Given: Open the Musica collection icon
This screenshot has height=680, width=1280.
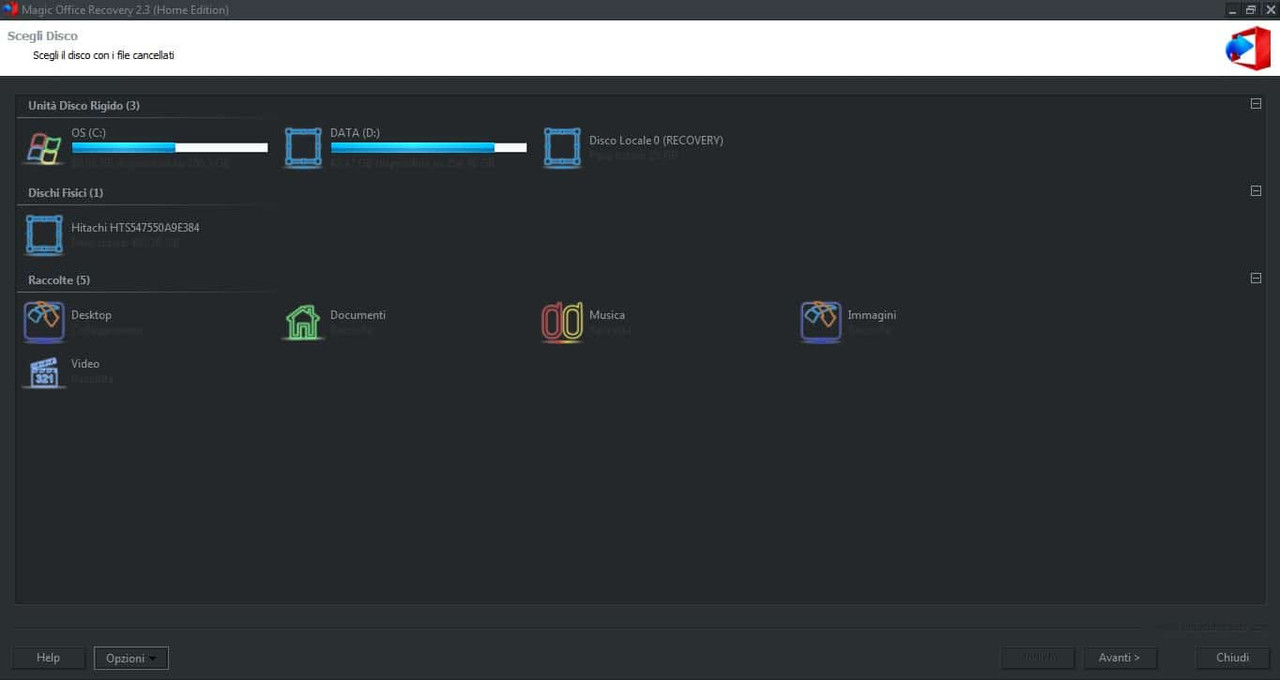Looking at the screenshot, I should coord(562,322).
